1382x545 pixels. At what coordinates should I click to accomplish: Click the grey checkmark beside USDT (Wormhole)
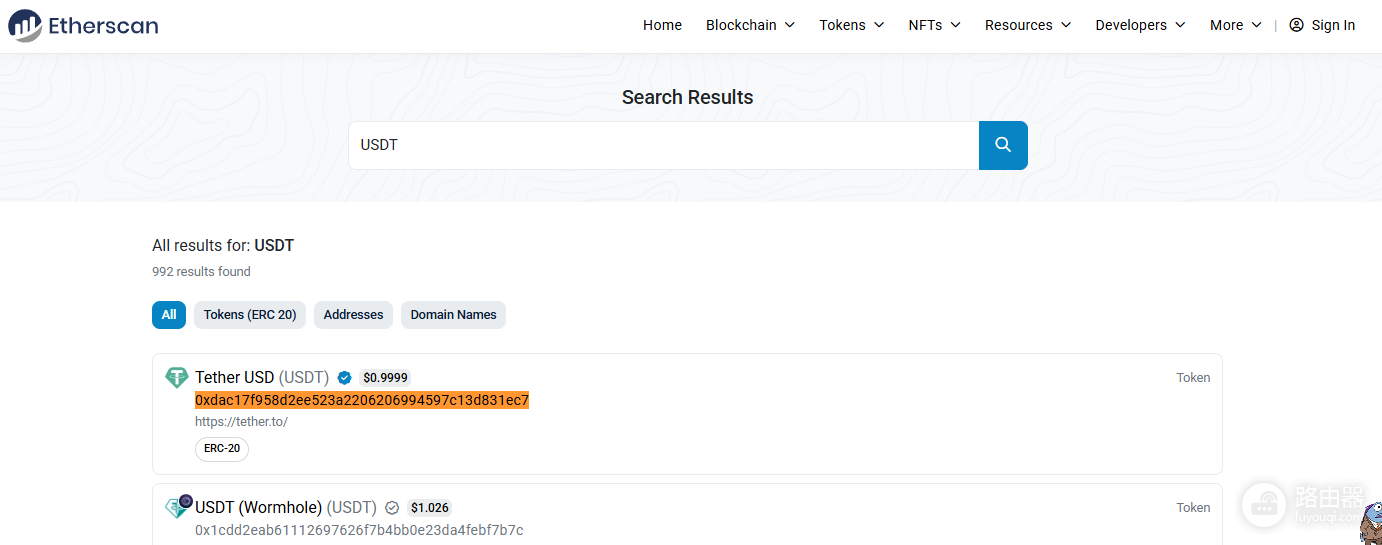[x=392, y=508]
